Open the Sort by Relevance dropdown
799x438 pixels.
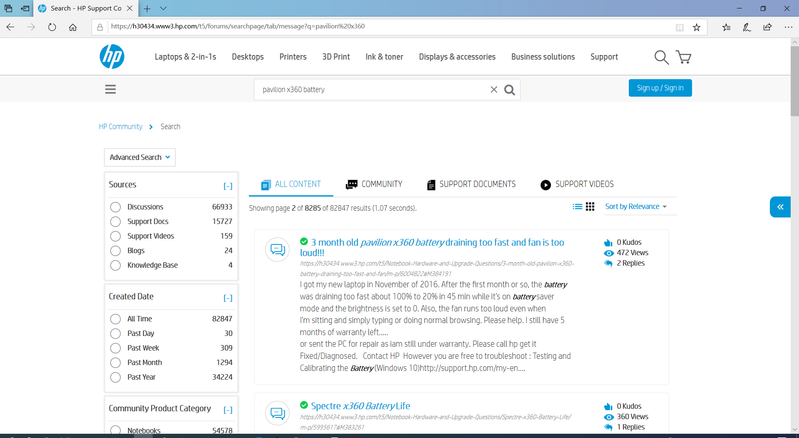click(x=635, y=207)
